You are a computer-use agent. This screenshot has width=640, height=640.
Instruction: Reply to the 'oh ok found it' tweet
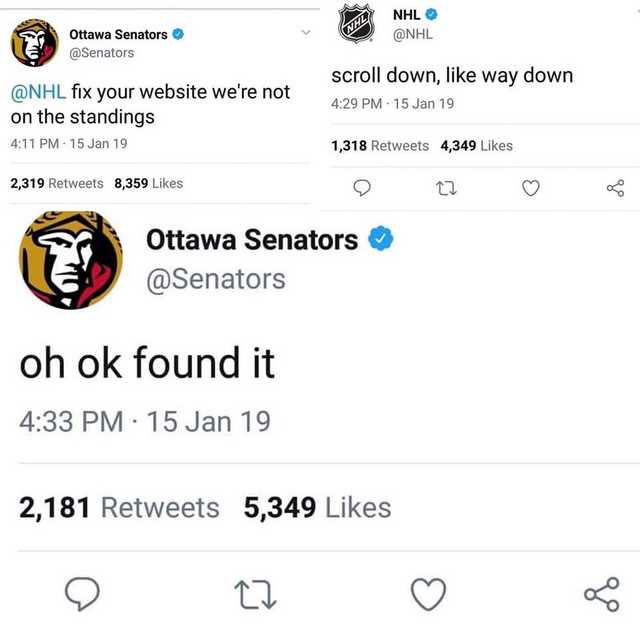pyautogui.click(x=82, y=594)
